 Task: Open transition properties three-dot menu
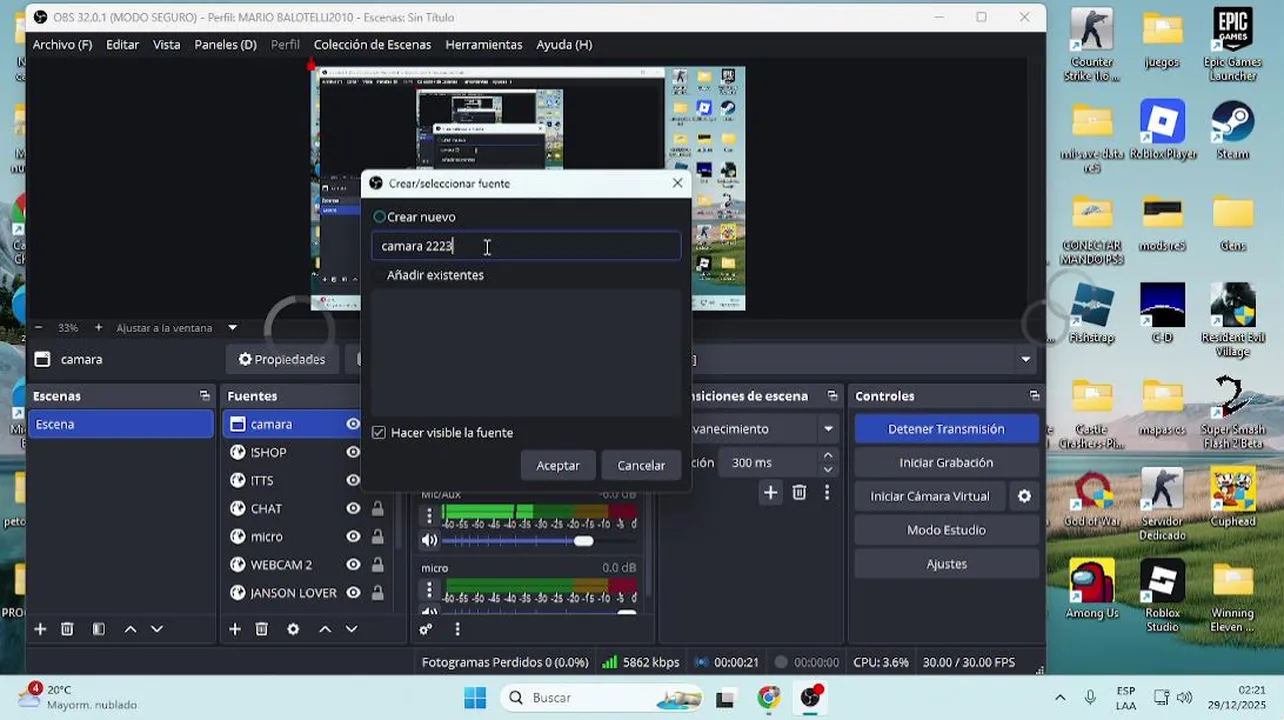click(827, 492)
